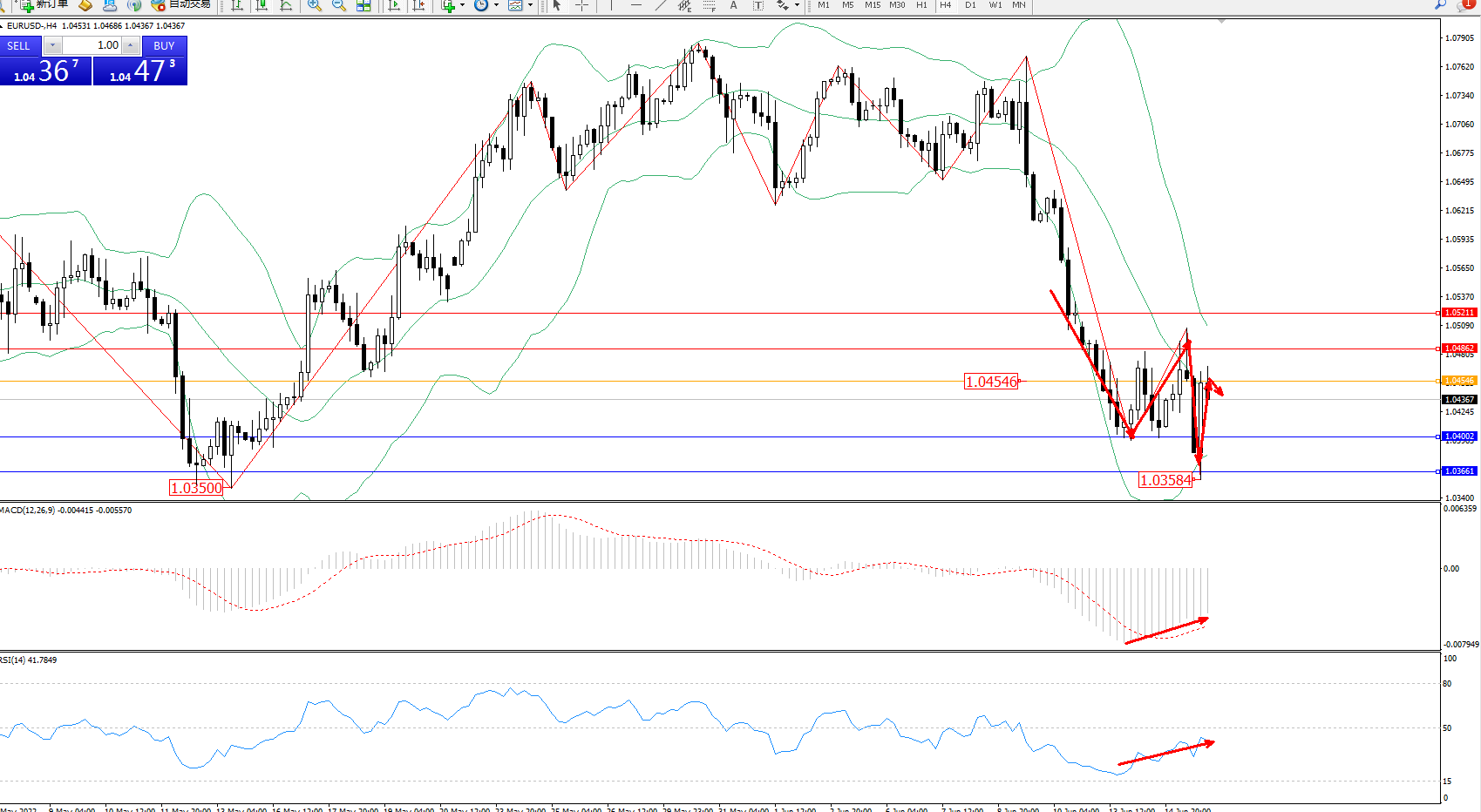This screenshot has width=1481, height=812.
Task: Switch to the D1 timeframe
Action: pos(970,5)
